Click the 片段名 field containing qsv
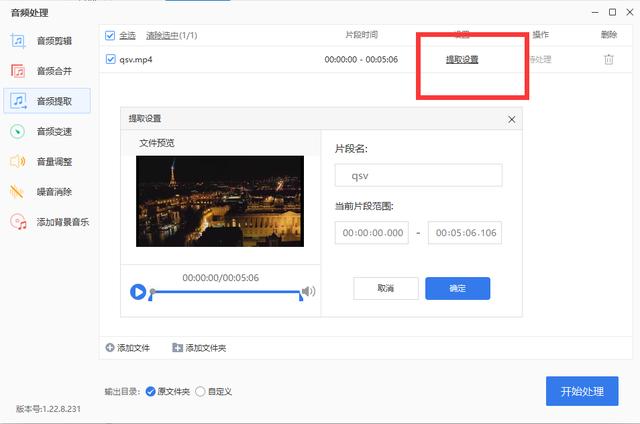 pos(418,175)
